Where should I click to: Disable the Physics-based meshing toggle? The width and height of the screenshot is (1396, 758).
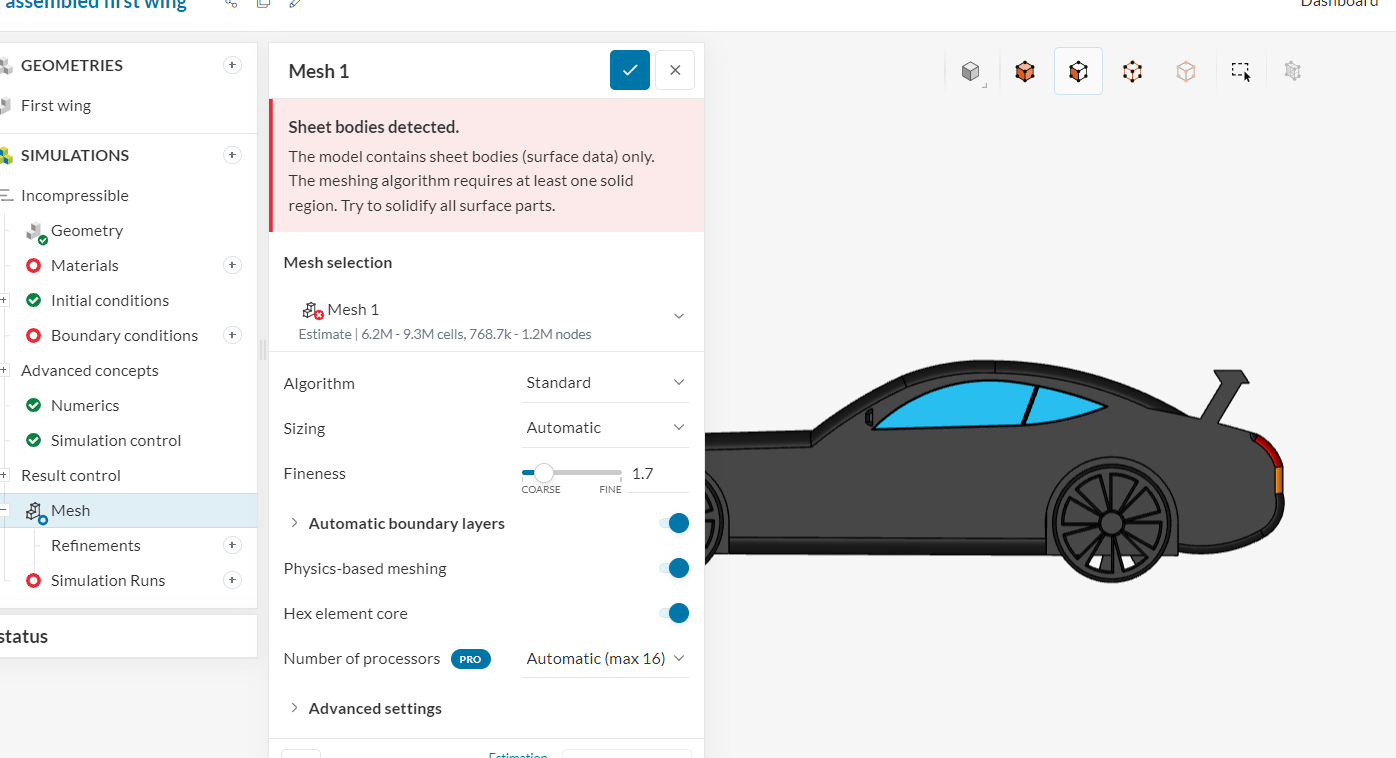pos(678,568)
